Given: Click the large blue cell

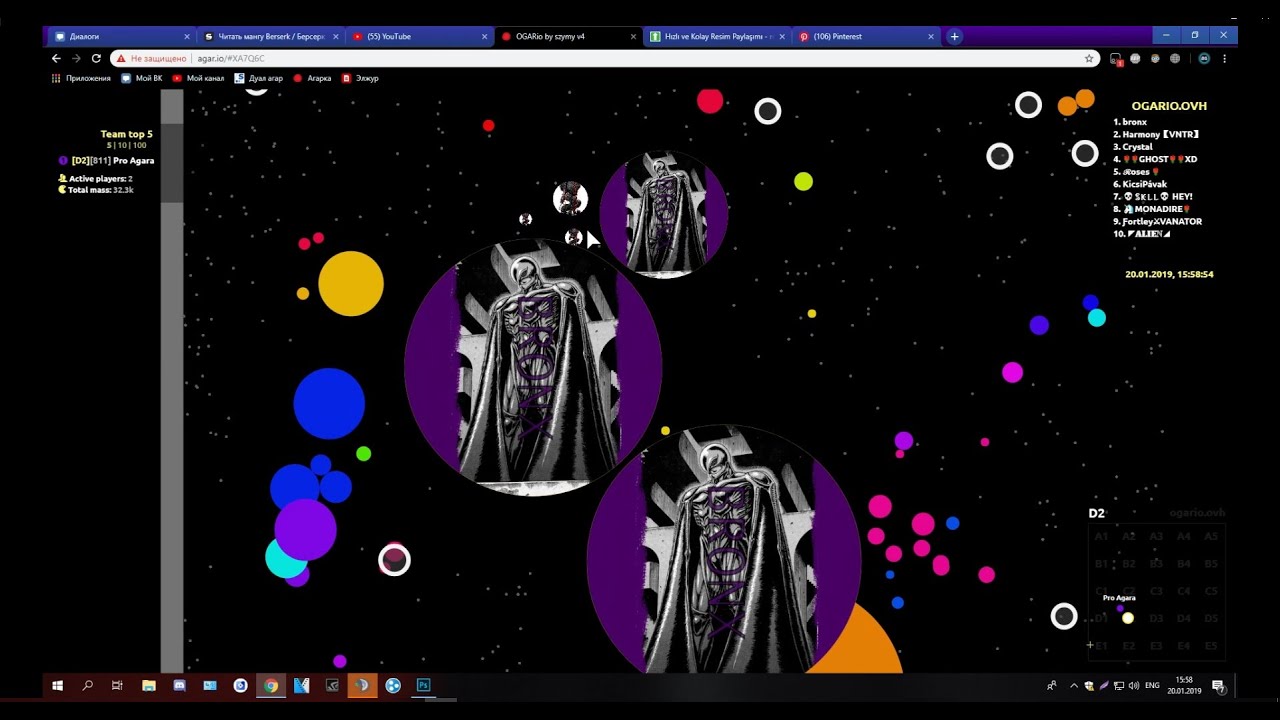Looking at the screenshot, I should [x=329, y=403].
